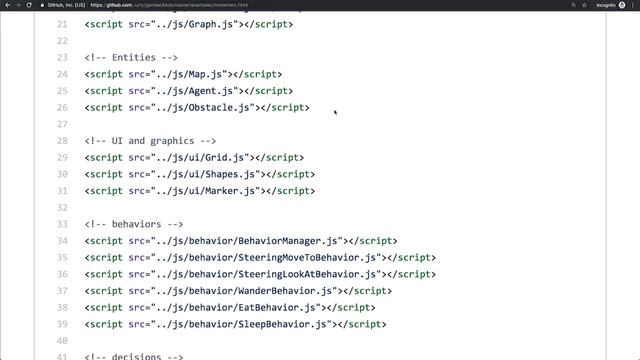The height and width of the screenshot is (360, 640).
Task: Click line number 40
Action: click(x=62, y=341)
